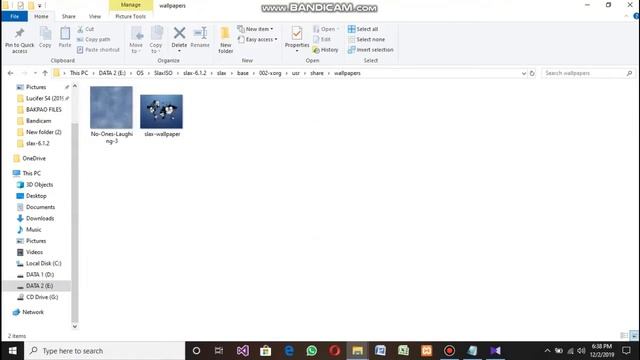640x360 pixels.
Task: Switch to Large icons view layout
Action: [x=634, y=336]
